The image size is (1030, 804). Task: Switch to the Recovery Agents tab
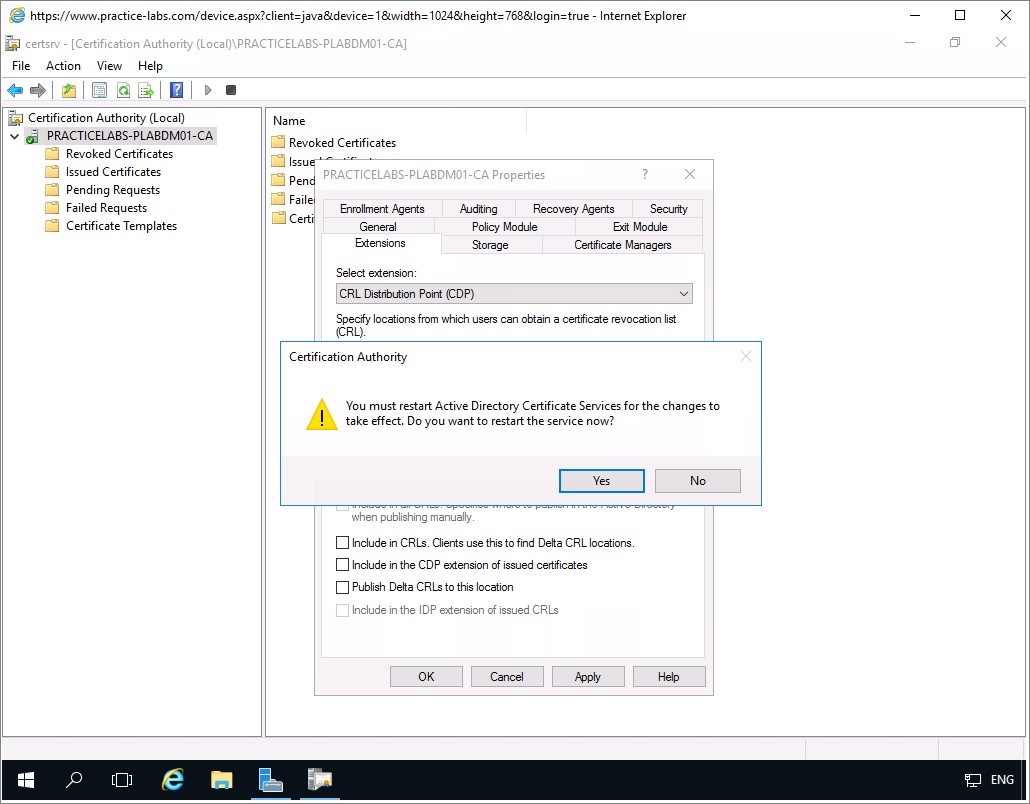point(573,208)
